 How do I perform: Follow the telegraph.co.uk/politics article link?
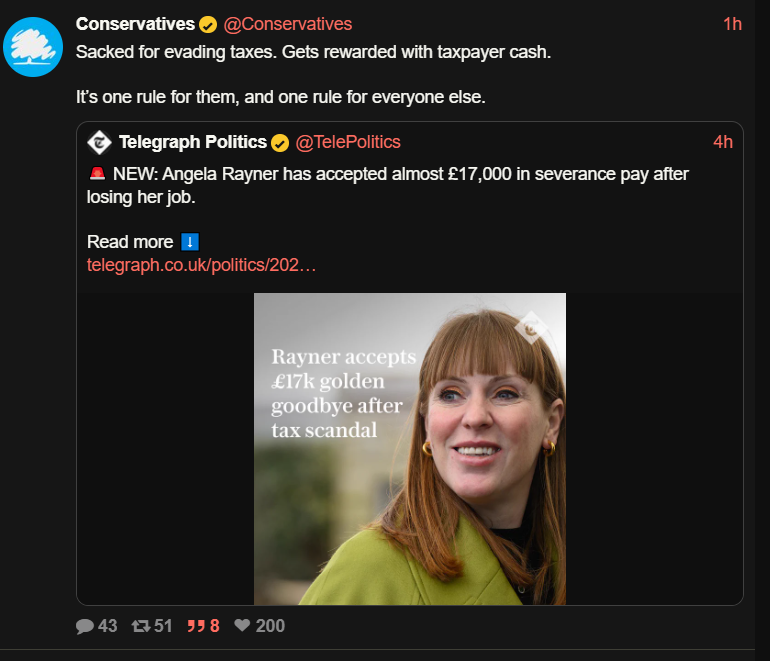tap(201, 265)
